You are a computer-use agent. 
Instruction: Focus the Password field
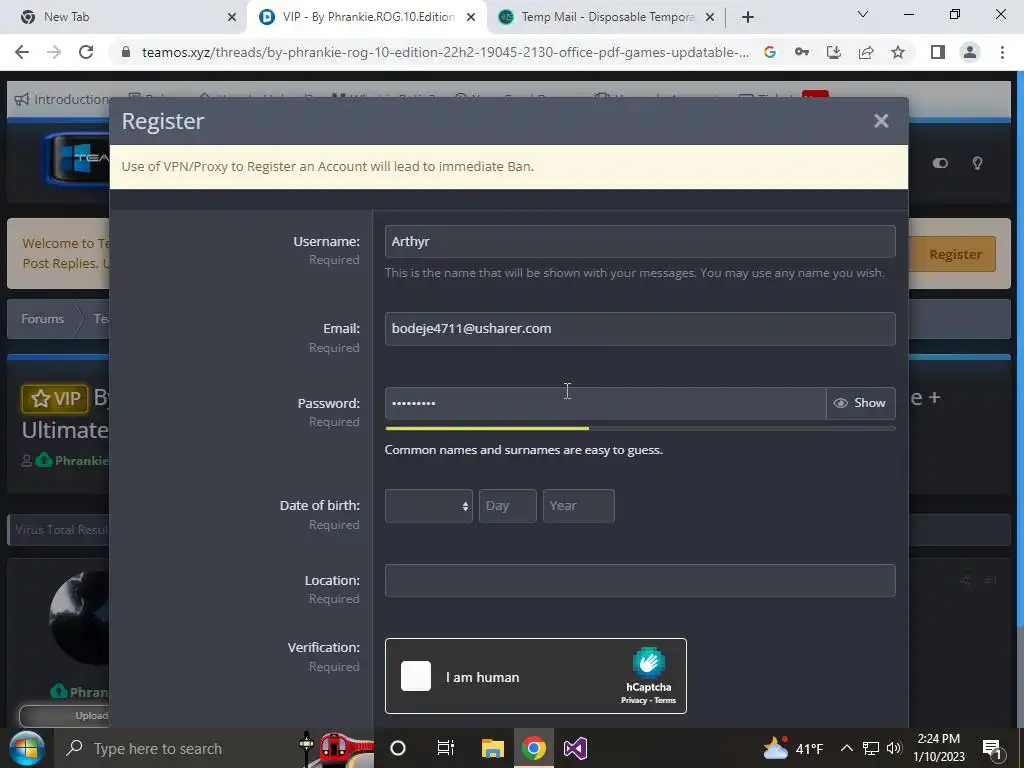coord(605,404)
